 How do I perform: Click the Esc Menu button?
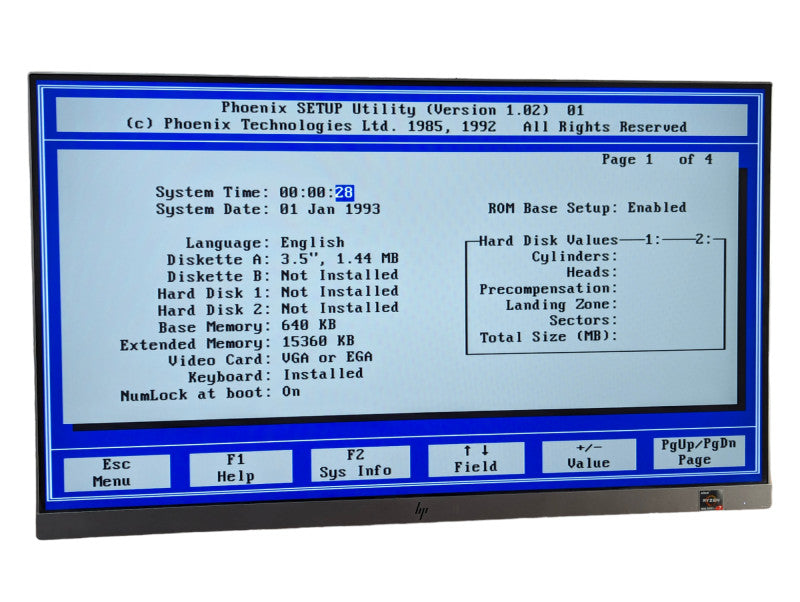116,473
